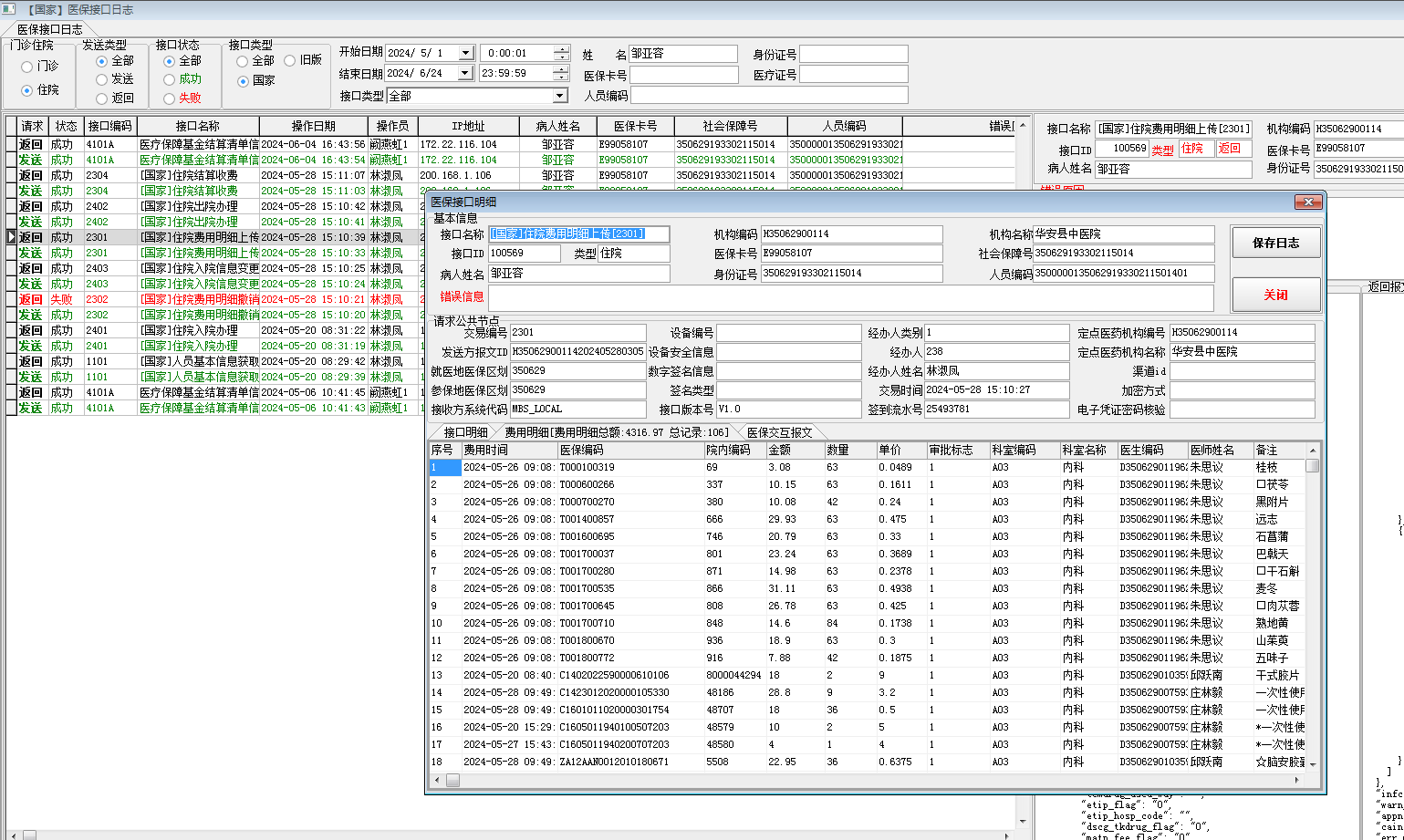Choose 失败 under 接口状态
This screenshot has width=1404, height=840.
170,99
